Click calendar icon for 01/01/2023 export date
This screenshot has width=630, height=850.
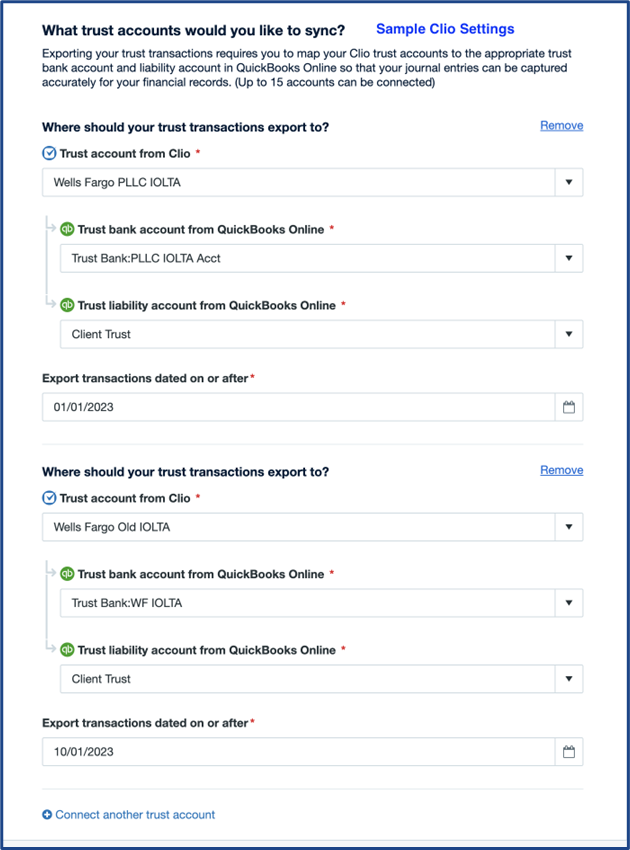[569, 407]
